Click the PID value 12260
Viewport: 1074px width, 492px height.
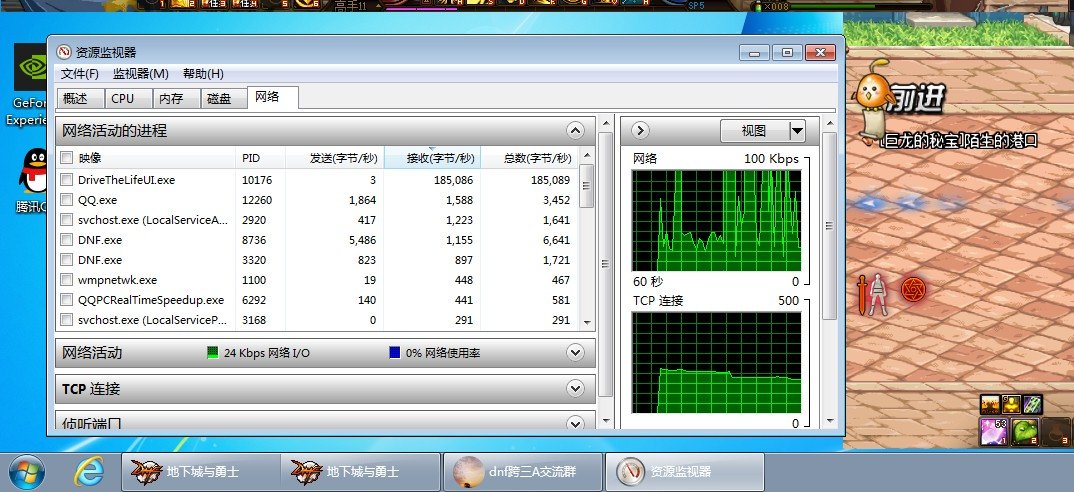tap(257, 200)
